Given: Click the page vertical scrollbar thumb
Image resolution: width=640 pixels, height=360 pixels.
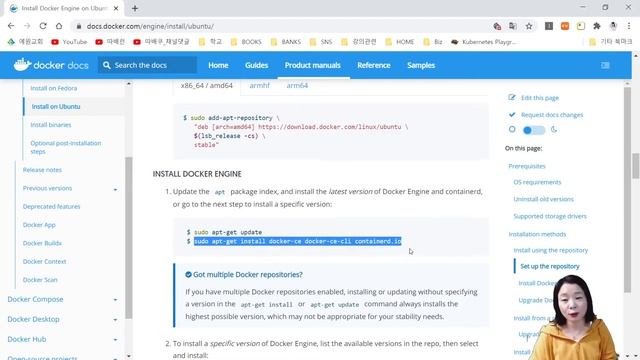Looking at the screenshot, I should [636, 166].
